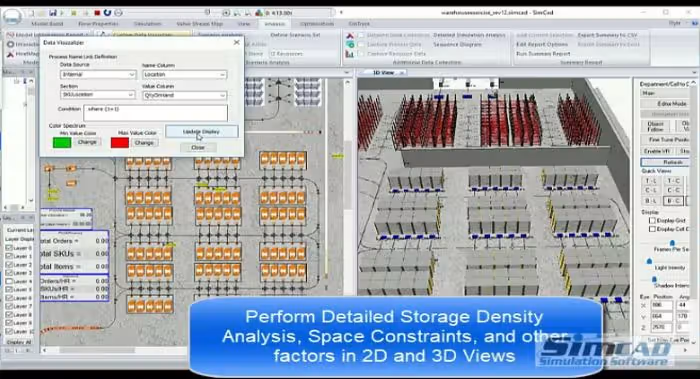The width and height of the screenshot is (700, 379).
Task: Click the green Min Value color swatch
Action: [x=62, y=142]
